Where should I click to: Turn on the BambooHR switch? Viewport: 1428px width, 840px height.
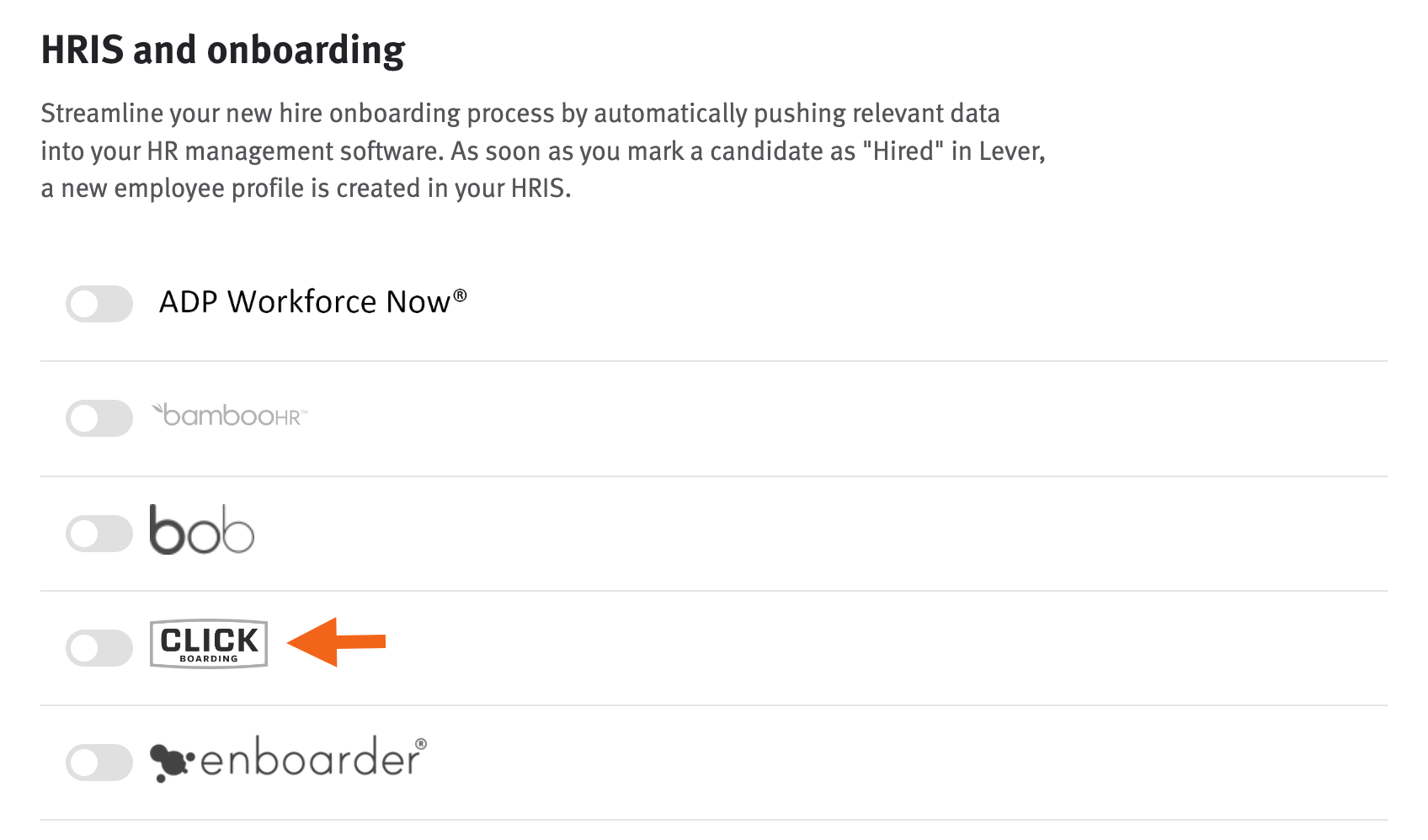coord(99,418)
